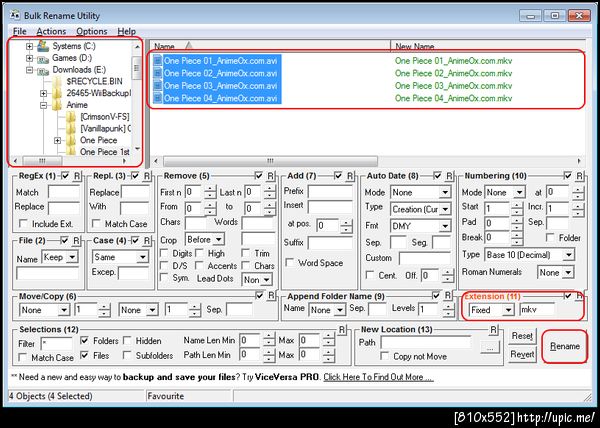This screenshot has width=600, height=428.
Task: Open Auto Date Mode dropdown
Action: tap(445, 192)
